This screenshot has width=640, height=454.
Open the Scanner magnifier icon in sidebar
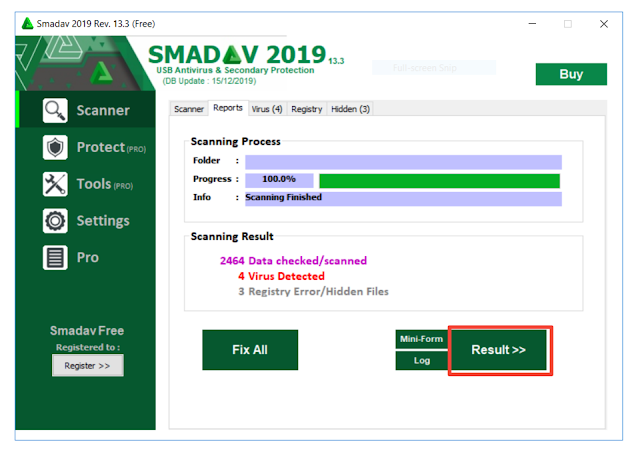pos(55,110)
